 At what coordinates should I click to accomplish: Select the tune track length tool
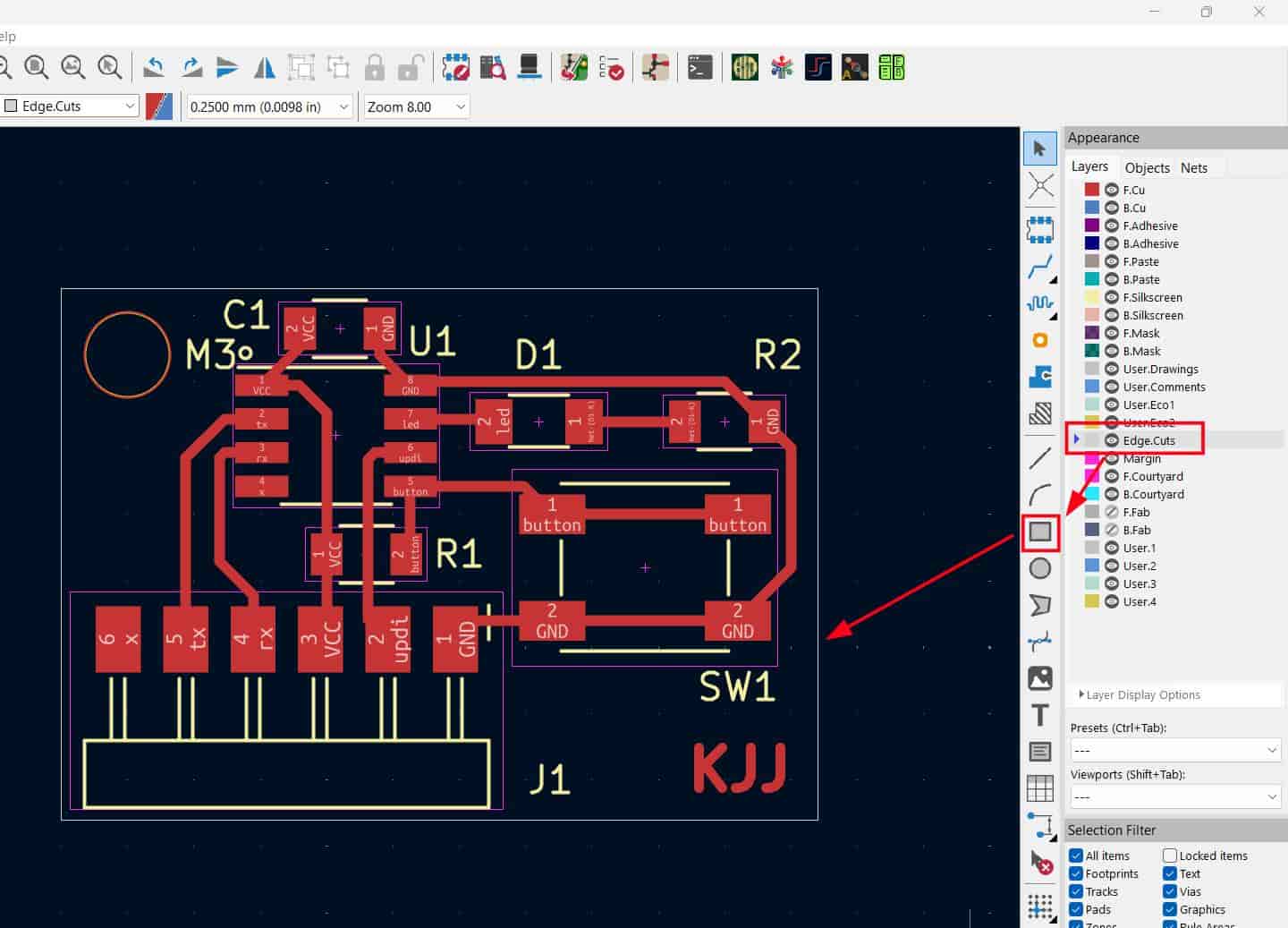coord(1039,303)
